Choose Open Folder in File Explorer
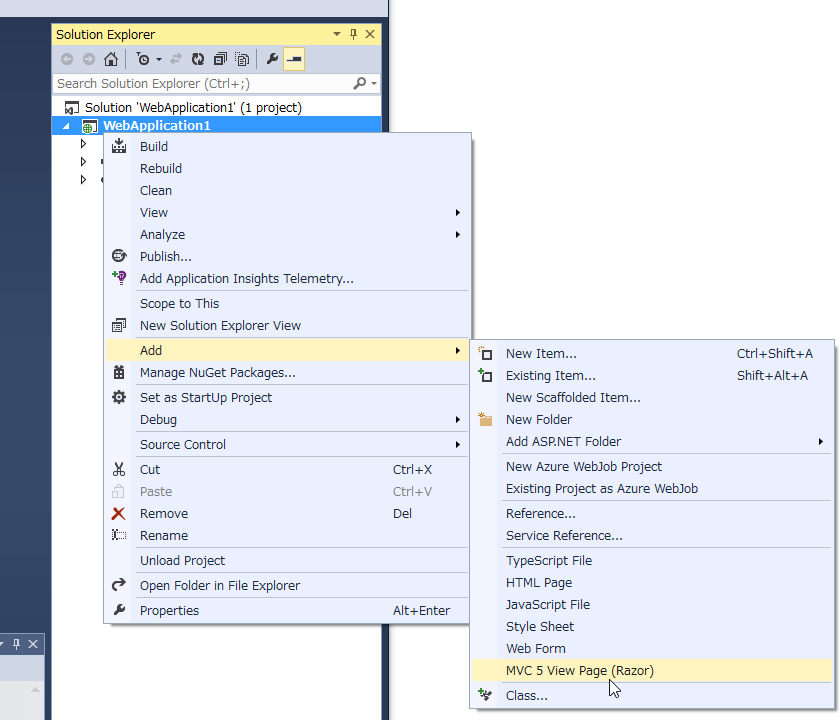The width and height of the screenshot is (840, 720). click(x=287, y=585)
